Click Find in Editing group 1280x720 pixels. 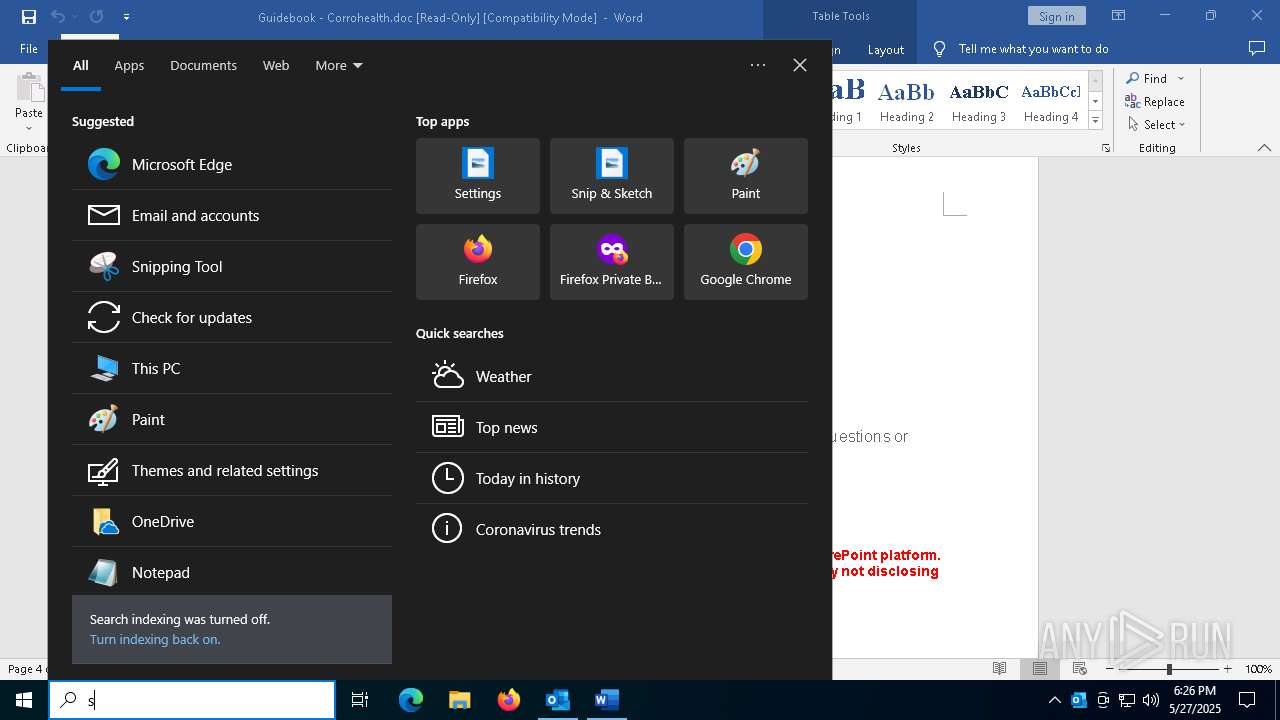point(1147,78)
